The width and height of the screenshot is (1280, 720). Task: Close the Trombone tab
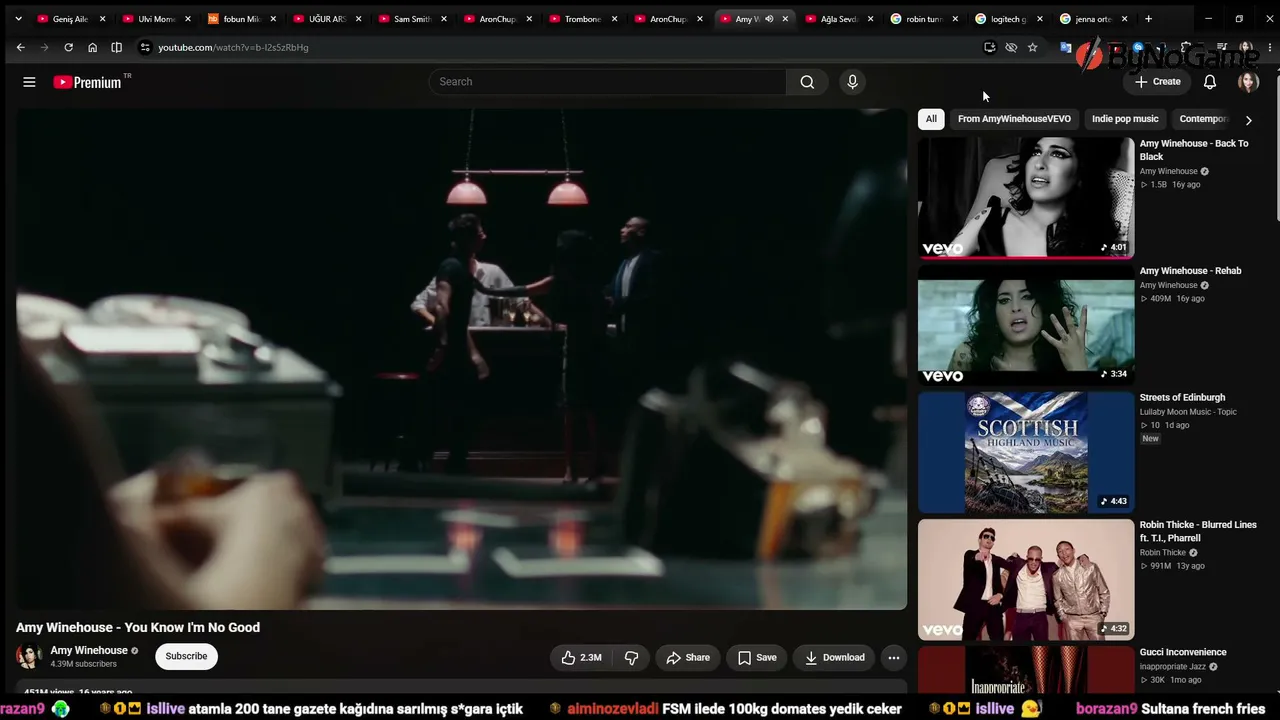614,19
